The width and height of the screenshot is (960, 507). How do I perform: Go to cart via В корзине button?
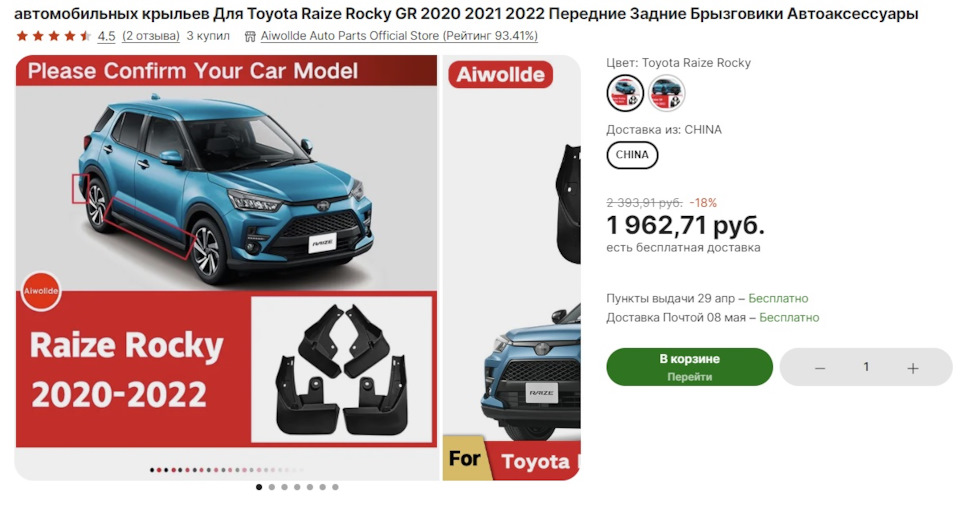tap(689, 367)
